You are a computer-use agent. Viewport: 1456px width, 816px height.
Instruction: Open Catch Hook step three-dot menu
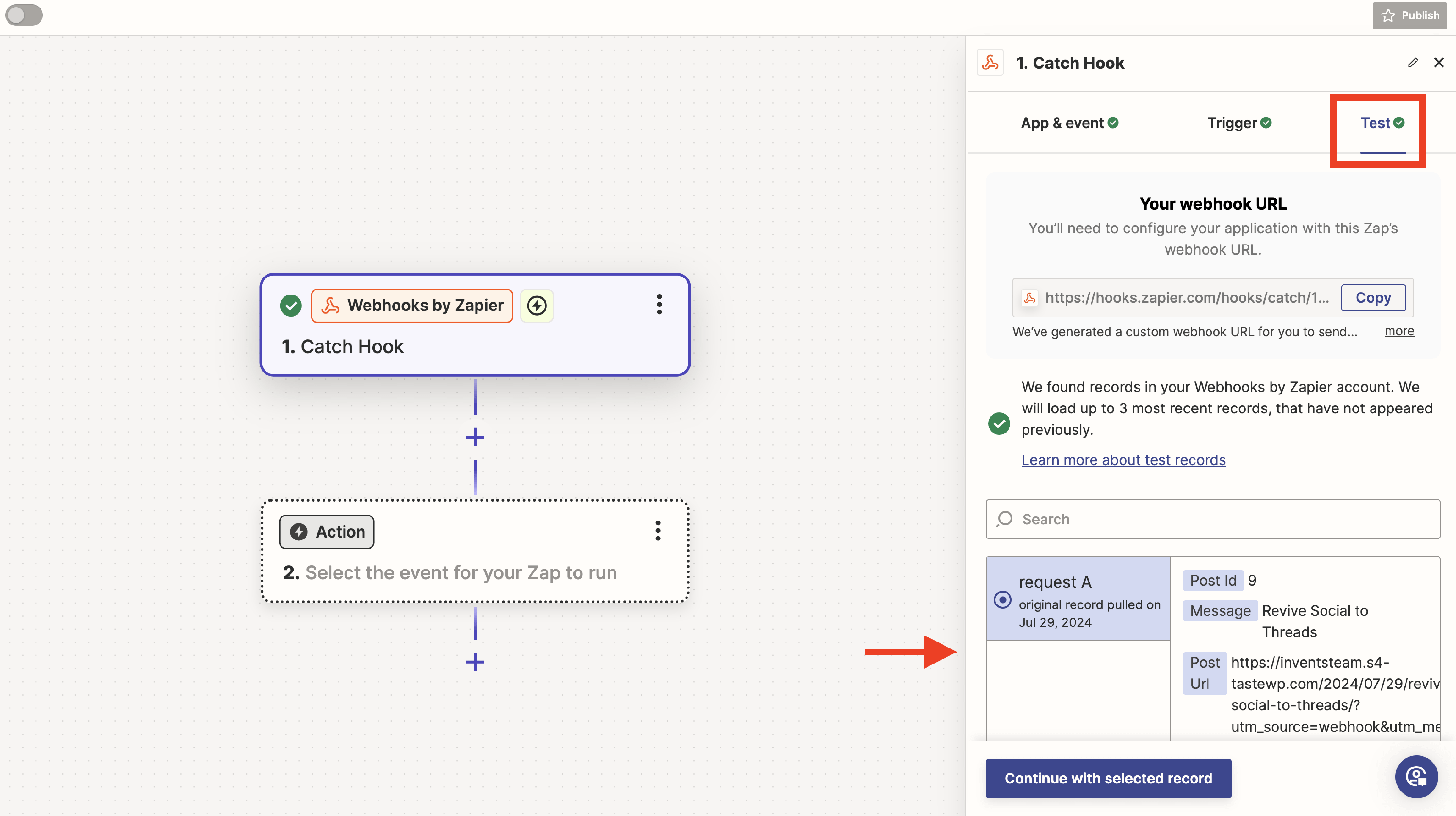659,305
